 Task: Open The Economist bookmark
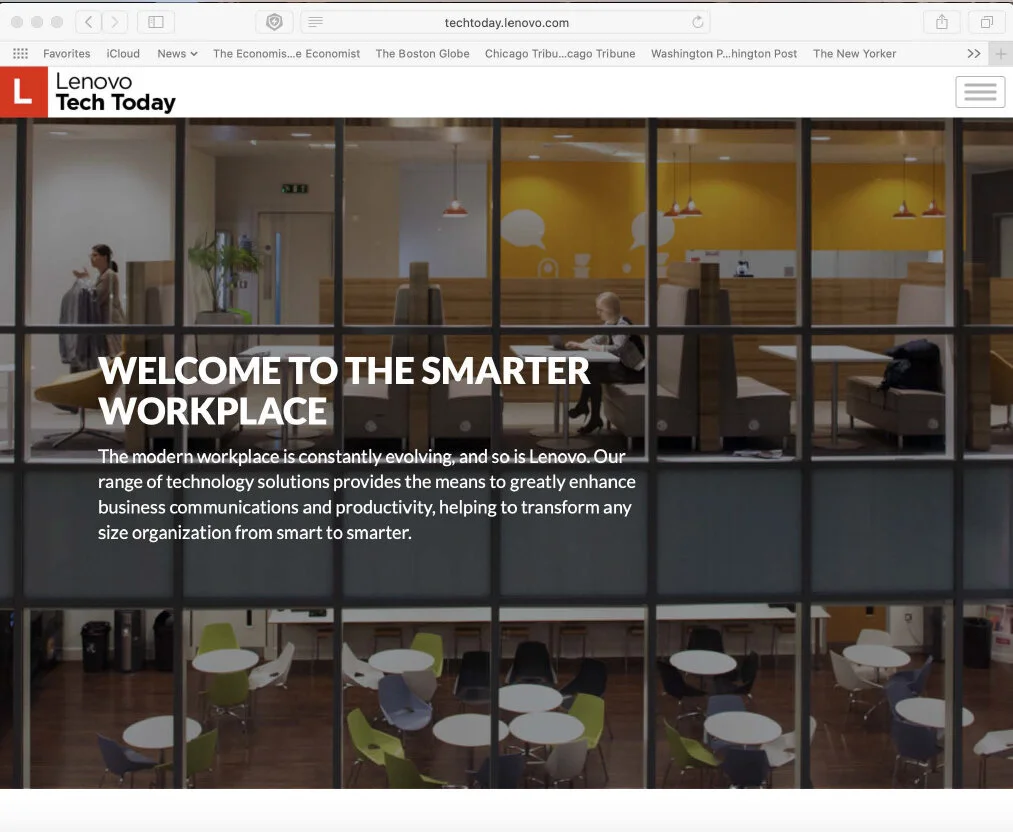click(x=286, y=54)
